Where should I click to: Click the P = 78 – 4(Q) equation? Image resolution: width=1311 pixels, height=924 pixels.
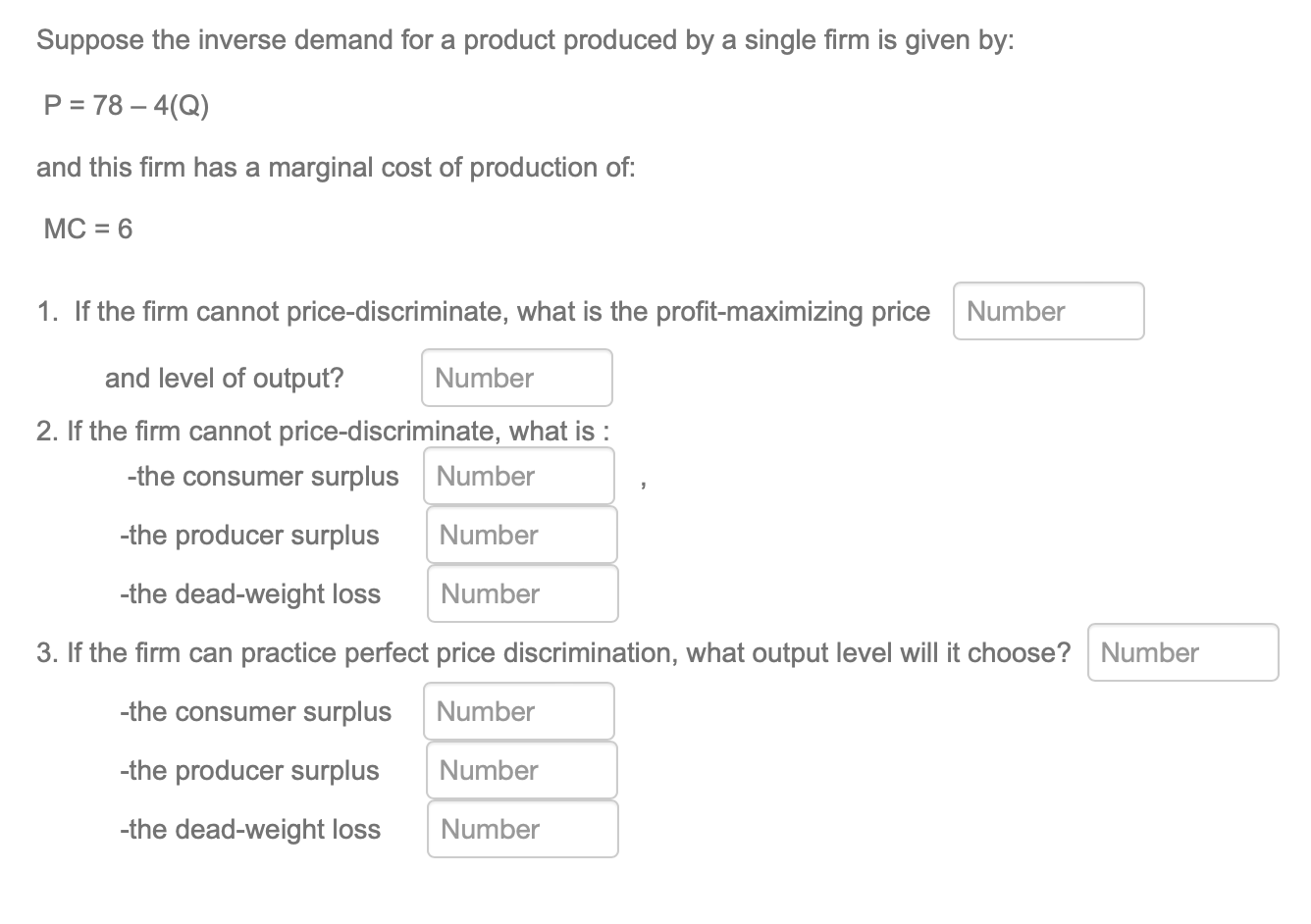[x=127, y=105]
